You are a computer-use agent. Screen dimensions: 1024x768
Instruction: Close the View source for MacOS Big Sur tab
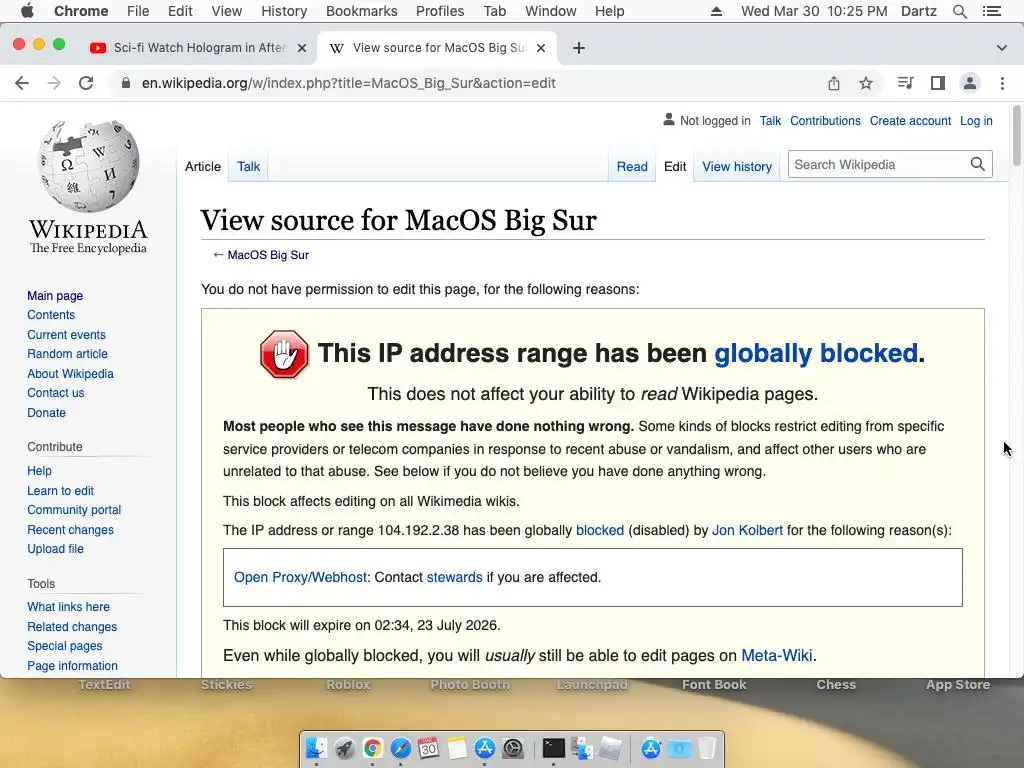point(541,48)
